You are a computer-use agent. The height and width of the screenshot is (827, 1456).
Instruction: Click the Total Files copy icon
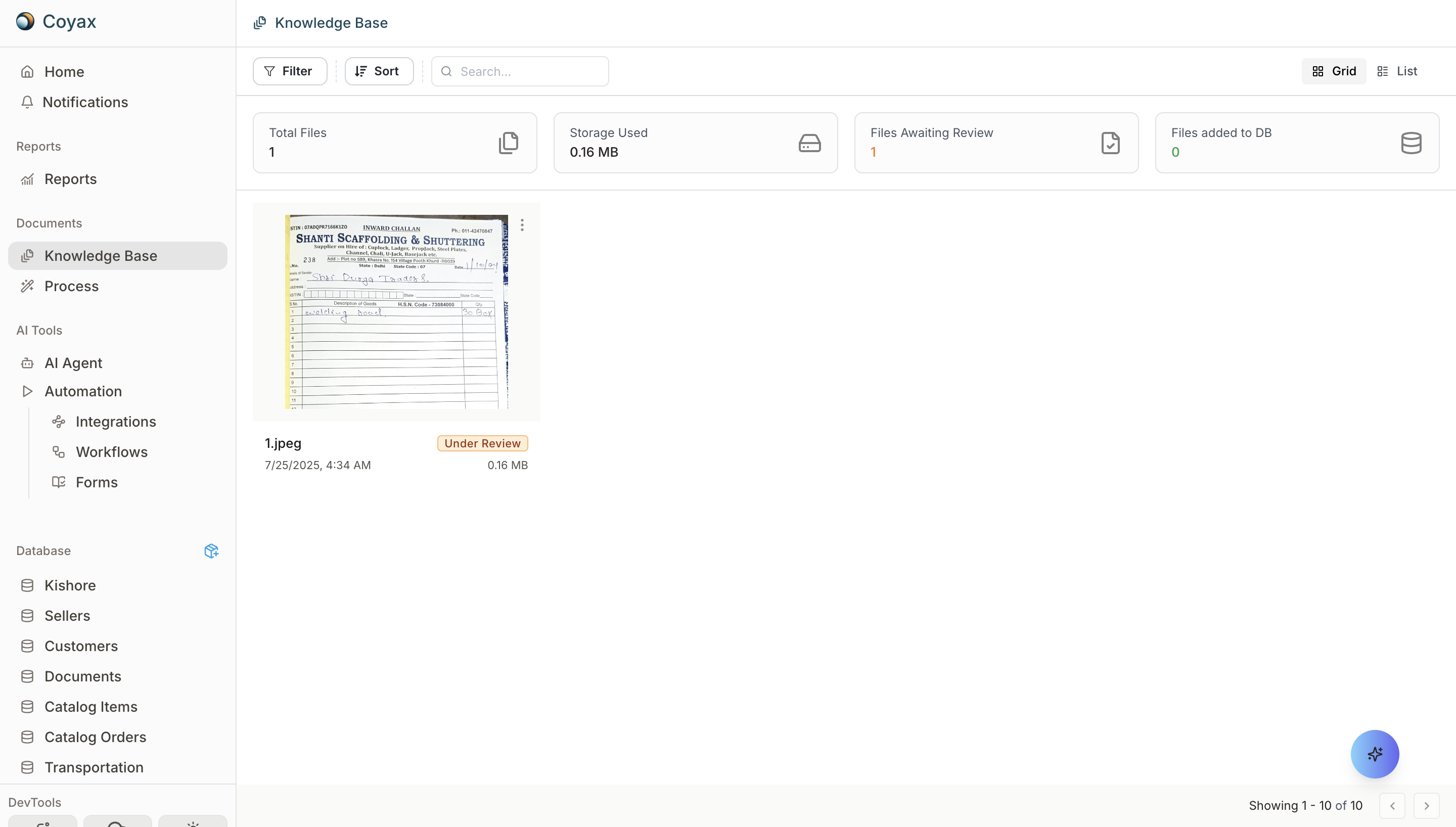(x=508, y=143)
